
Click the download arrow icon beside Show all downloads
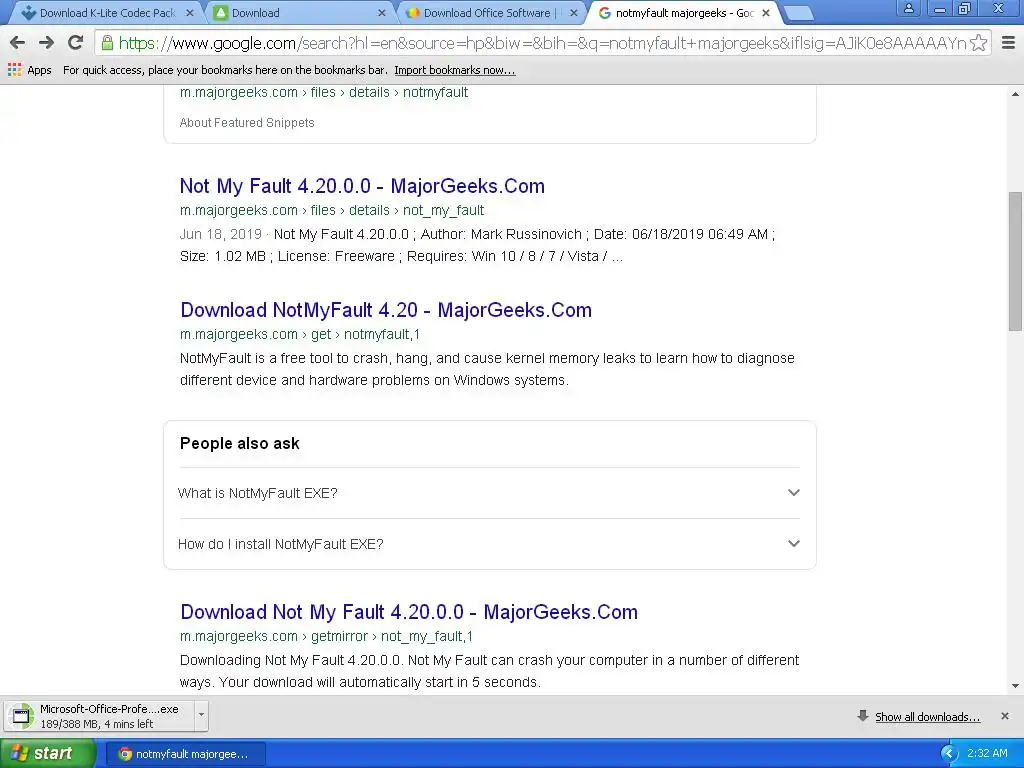(x=863, y=716)
